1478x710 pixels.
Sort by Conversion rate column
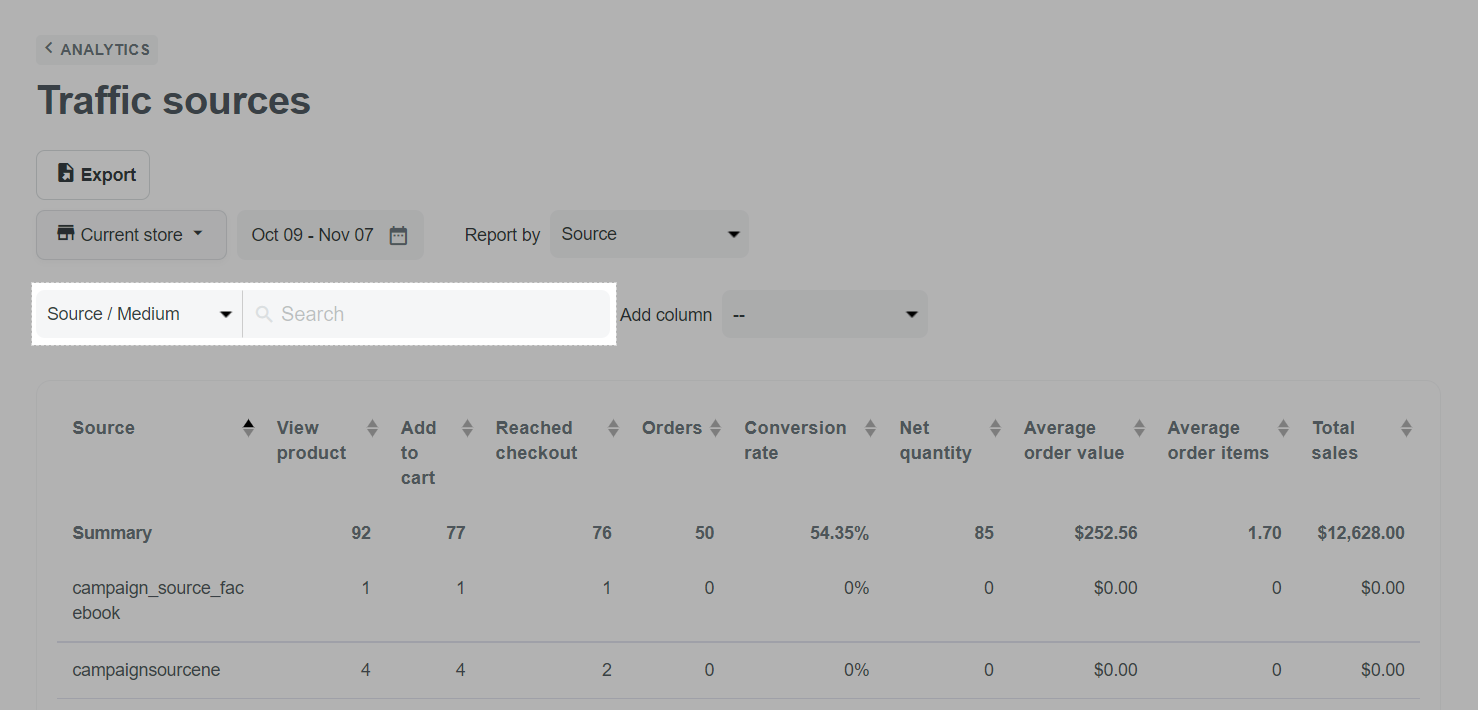click(870, 428)
